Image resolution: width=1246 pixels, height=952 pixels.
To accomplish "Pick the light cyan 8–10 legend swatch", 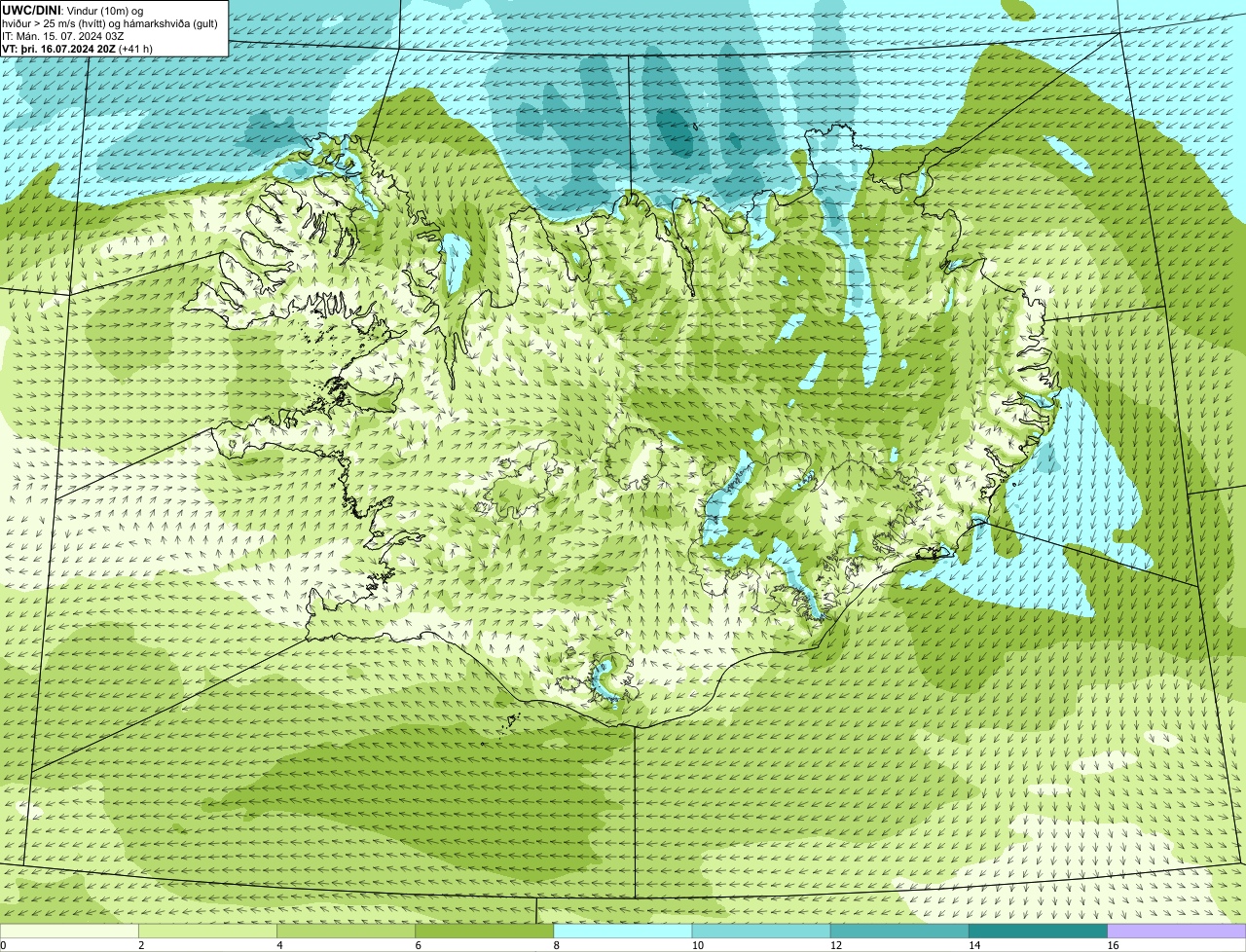I will coord(623,932).
